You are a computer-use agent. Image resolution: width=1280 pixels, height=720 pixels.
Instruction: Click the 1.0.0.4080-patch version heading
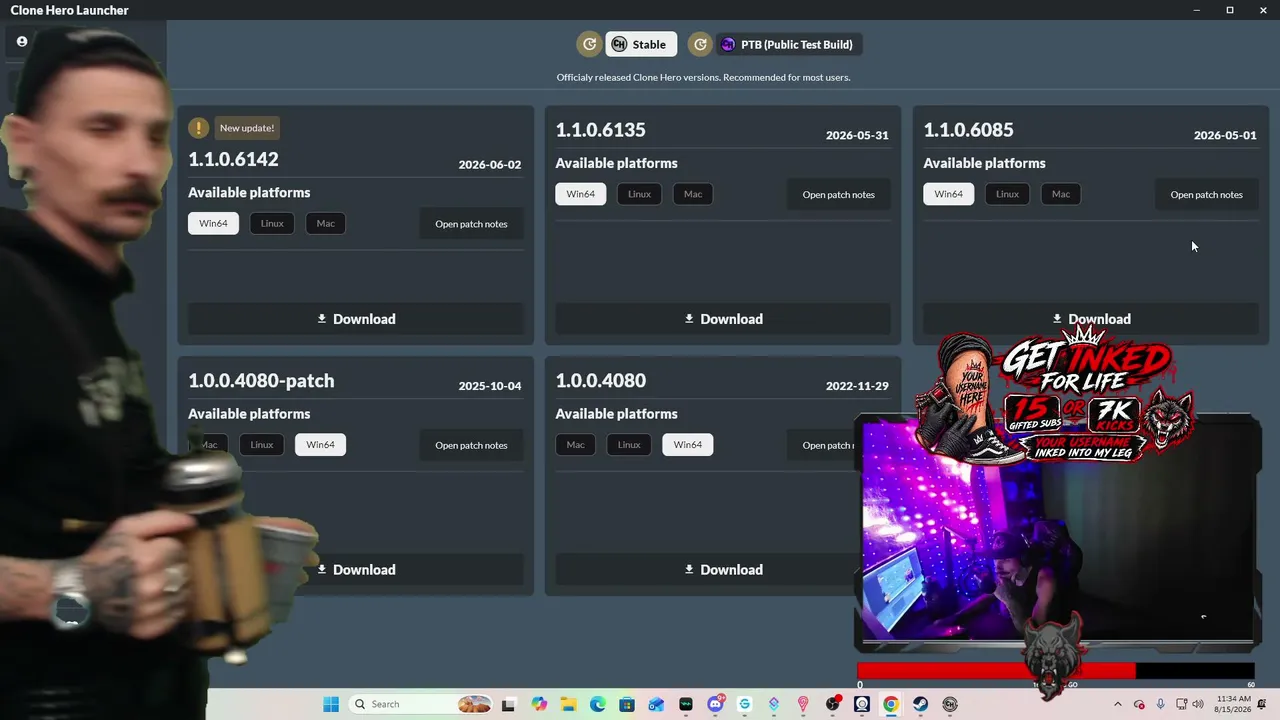pyautogui.click(x=262, y=381)
